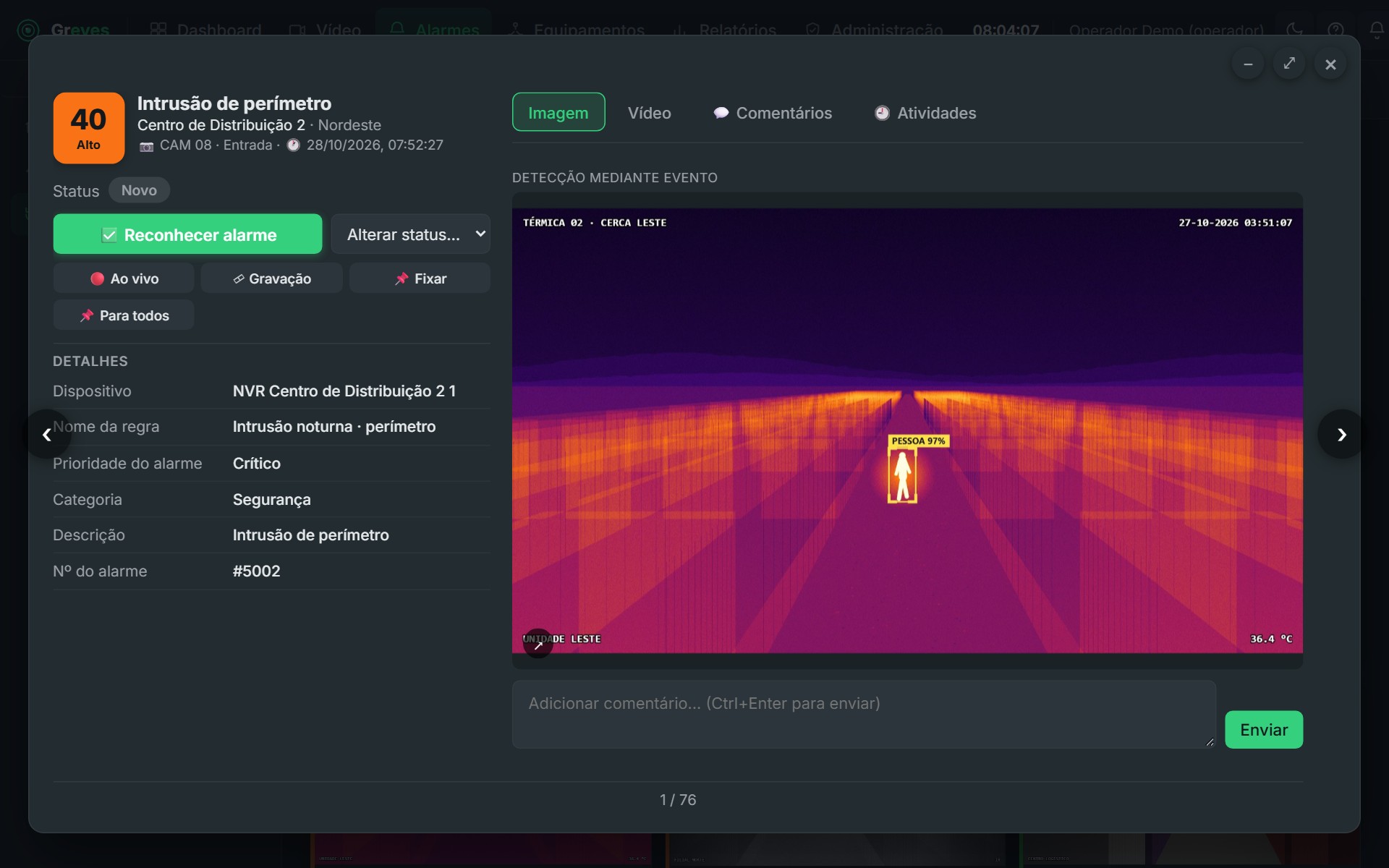Acknowledge alarm with Reconhecer alarme button
Image resolution: width=1389 pixels, height=868 pixels.
pyautogui.click(x=187, y=234)
